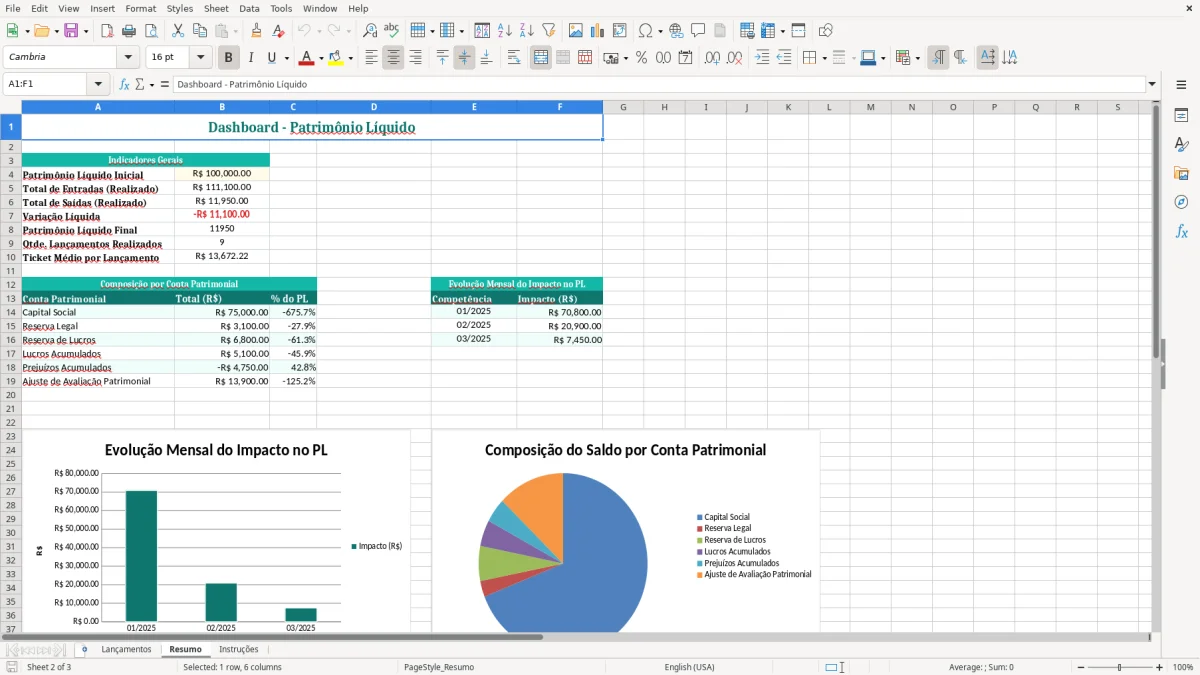1200x675 pixels.
Task: Open font color dropdown arrow
Action: pos(320,58)
